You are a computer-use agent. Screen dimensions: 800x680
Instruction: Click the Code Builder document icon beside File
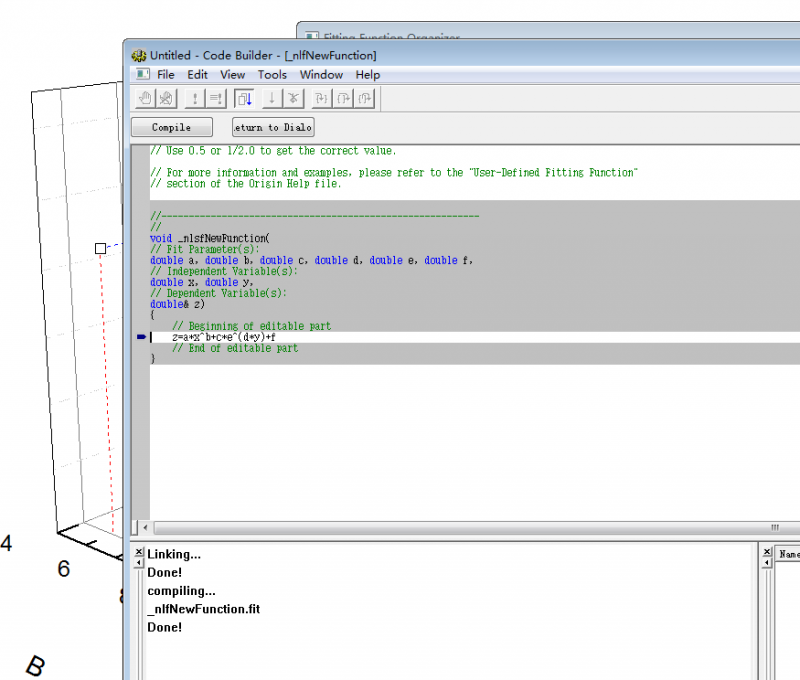tap(142, 75)
